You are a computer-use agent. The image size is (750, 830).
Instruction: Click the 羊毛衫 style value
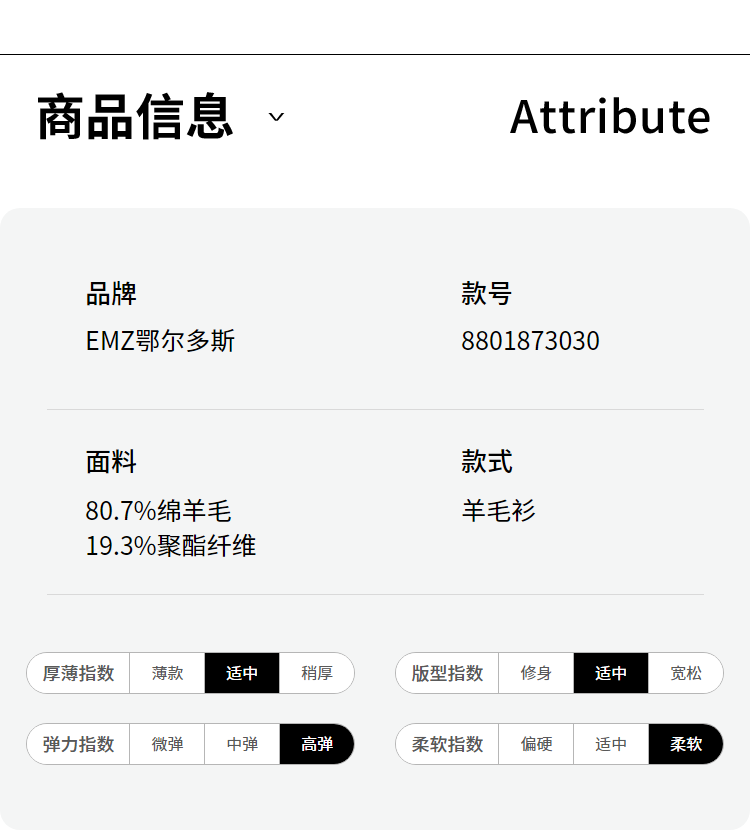click(x=498, y=511)
